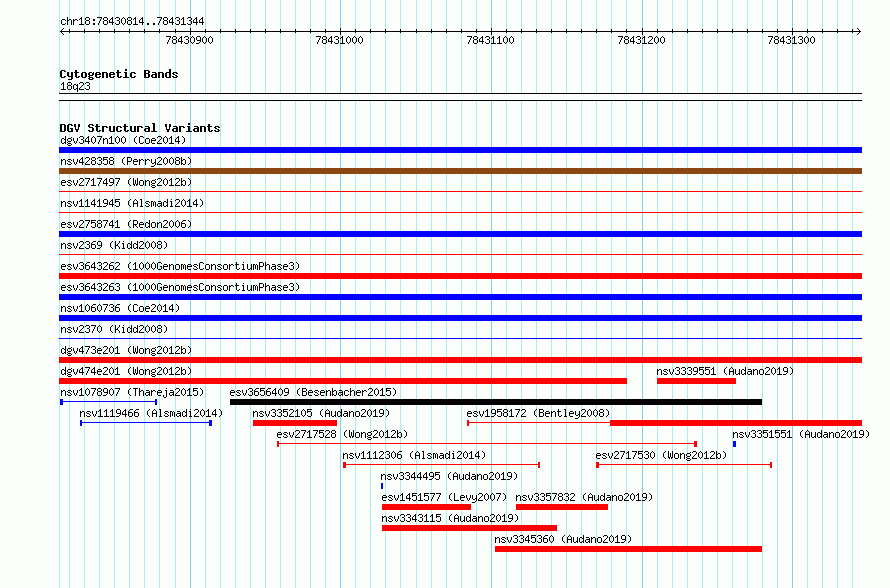Open variant nsv1141945 (Alsmadi2014)

132,203
